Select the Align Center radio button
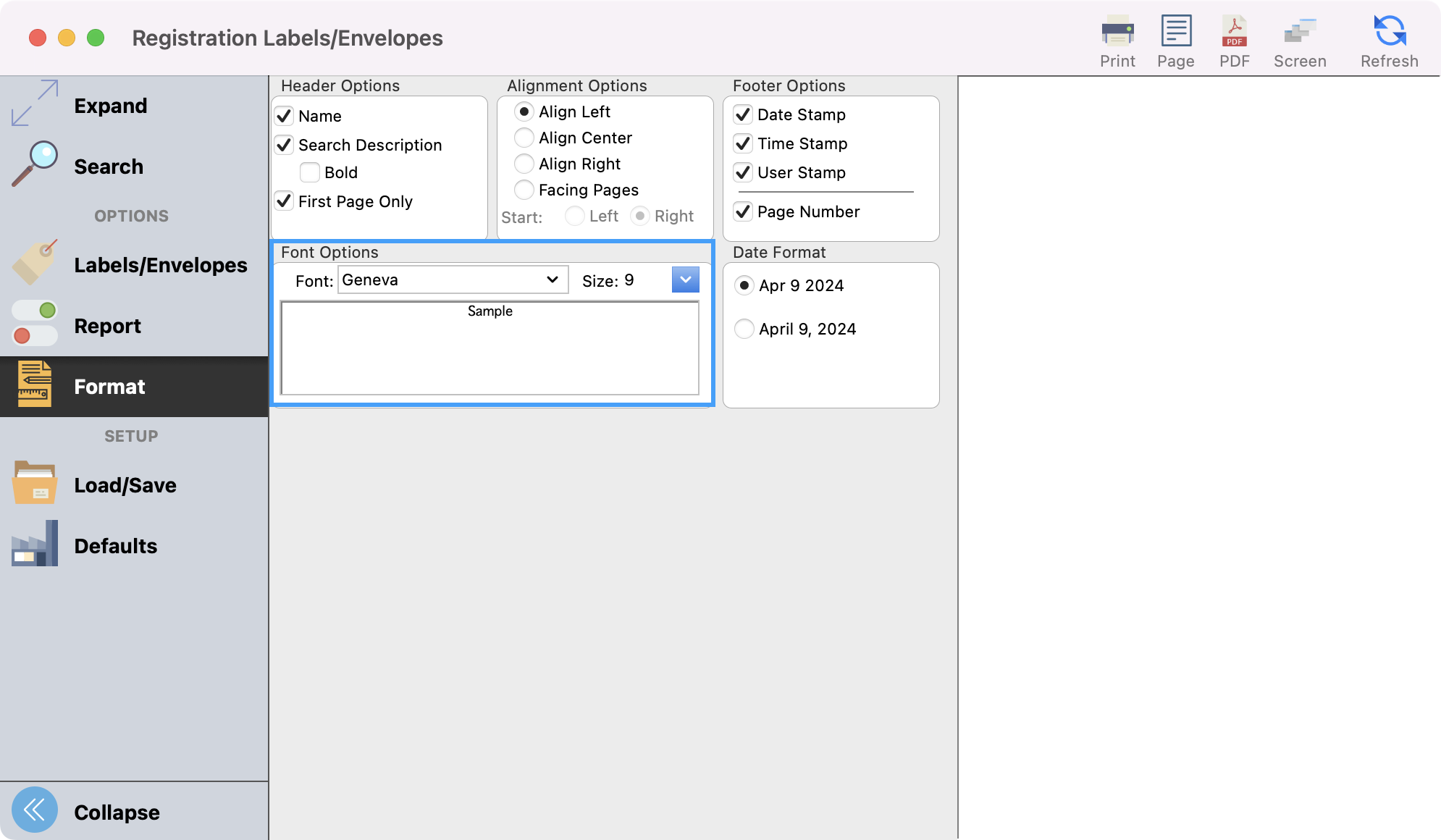 point(524,138)
